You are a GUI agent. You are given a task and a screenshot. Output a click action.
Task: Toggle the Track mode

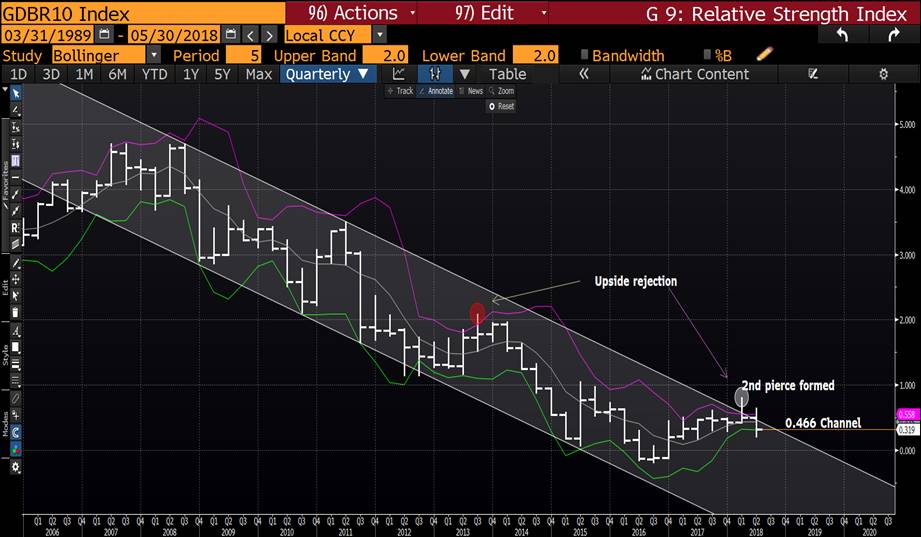pos(401,91)
